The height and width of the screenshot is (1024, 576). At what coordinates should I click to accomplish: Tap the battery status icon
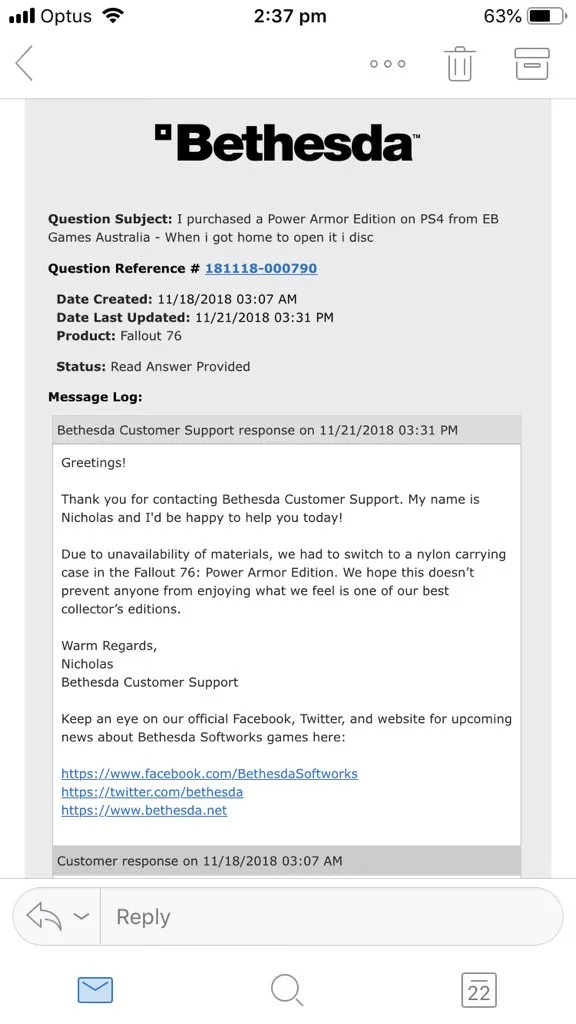[x=545, y=16]
